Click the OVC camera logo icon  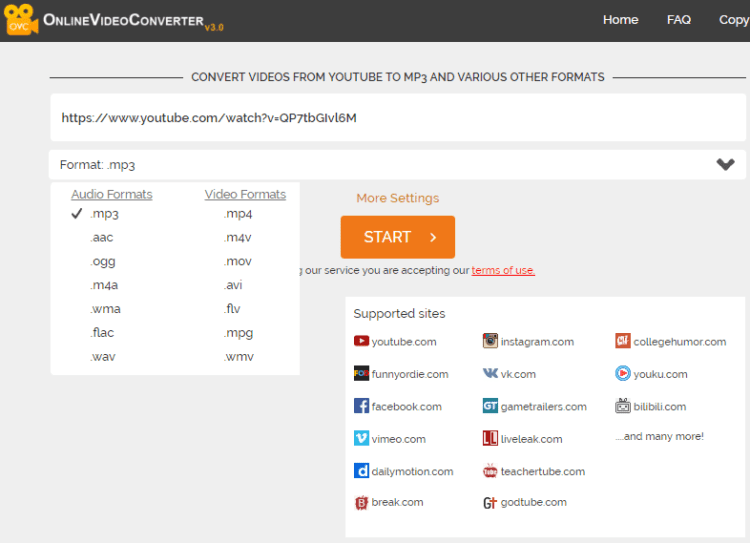21,20
